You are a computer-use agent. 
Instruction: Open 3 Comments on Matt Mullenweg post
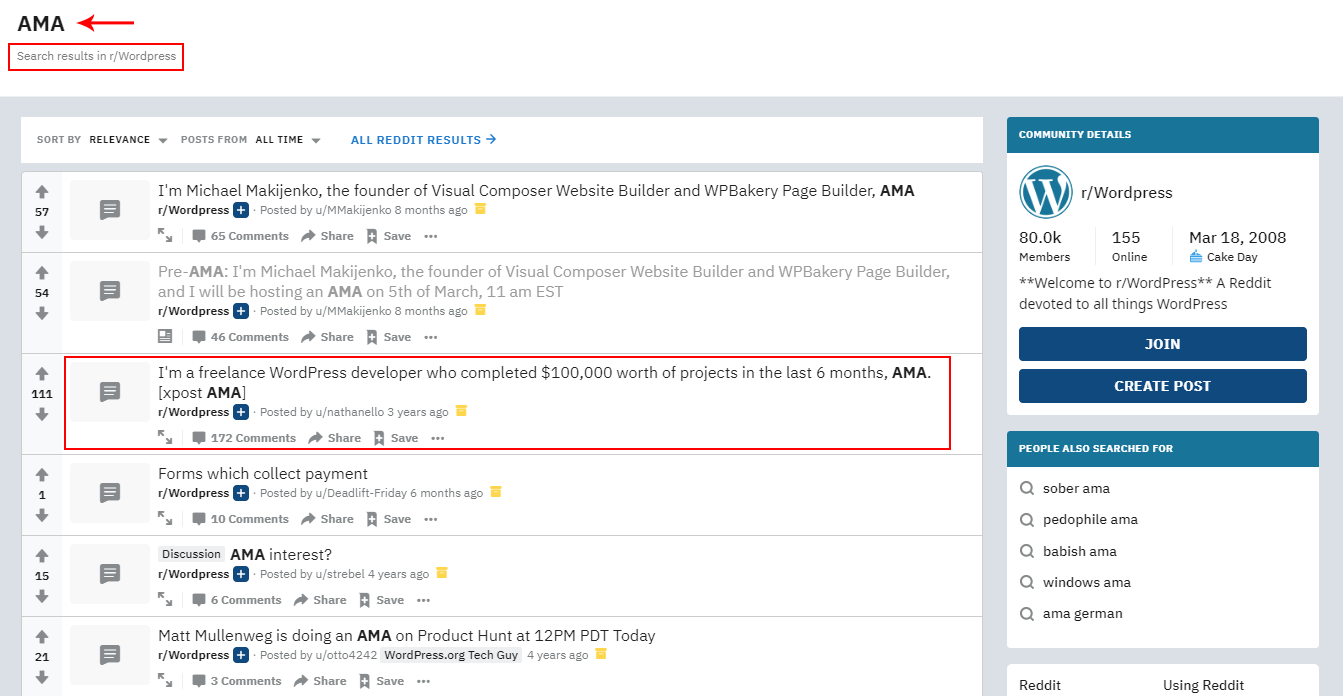(x=237, y=681)
